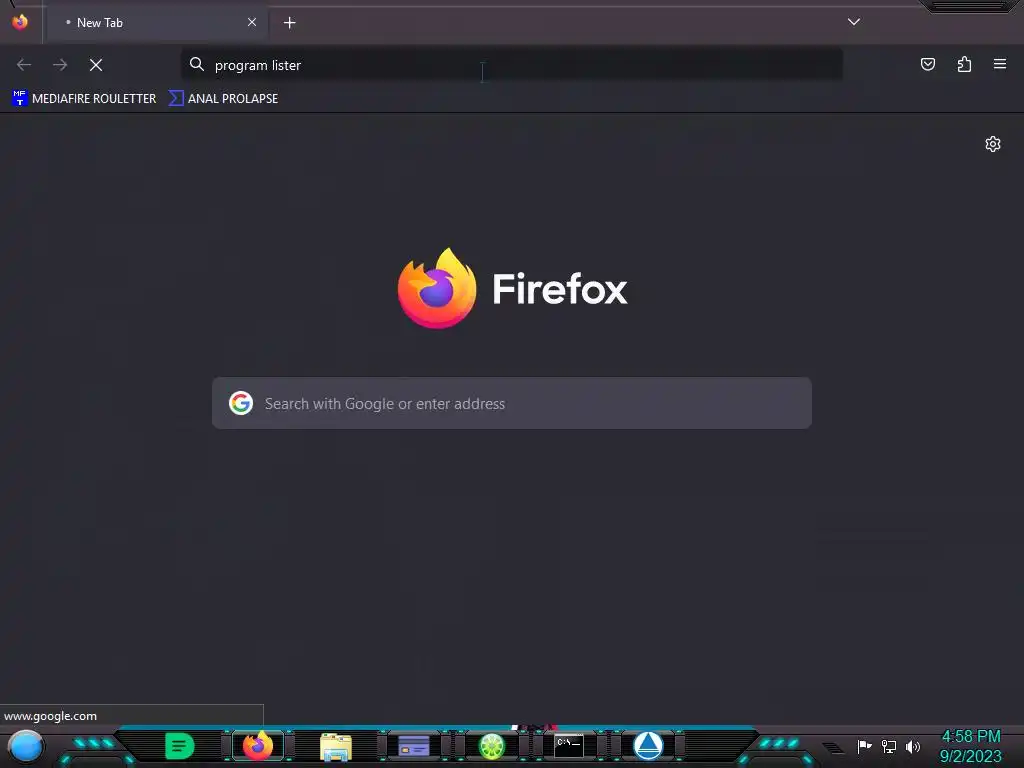
Task: Open the Extensions puzzle icon
Action: pyautogui.click(x=964, y=64)
